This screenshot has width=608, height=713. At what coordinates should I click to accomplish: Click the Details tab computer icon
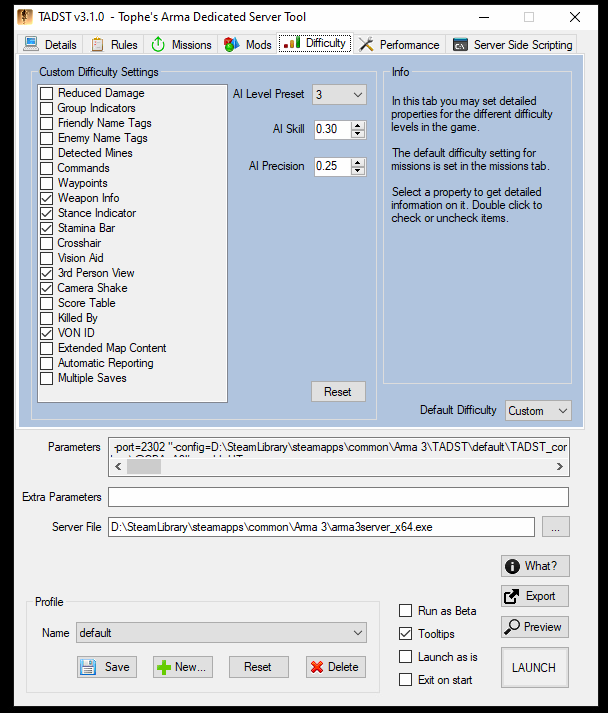tap(31, 44)
